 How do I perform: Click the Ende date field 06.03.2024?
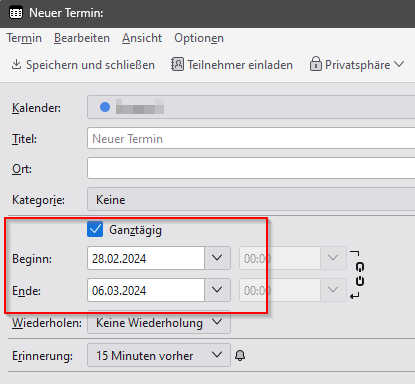[146, 290]
